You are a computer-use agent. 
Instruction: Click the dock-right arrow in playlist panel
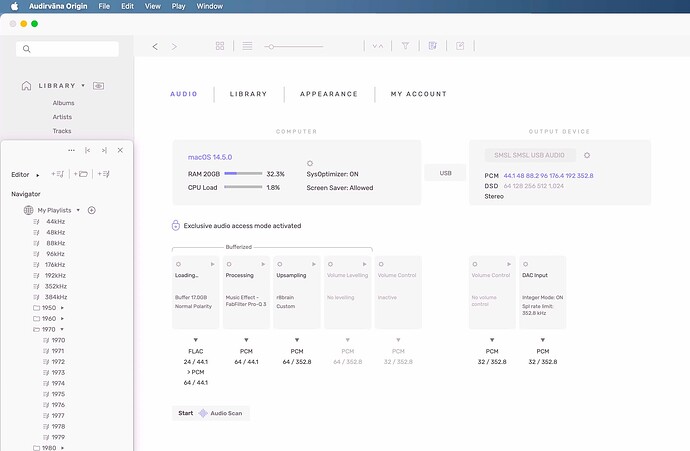click(x=104, y=150)
